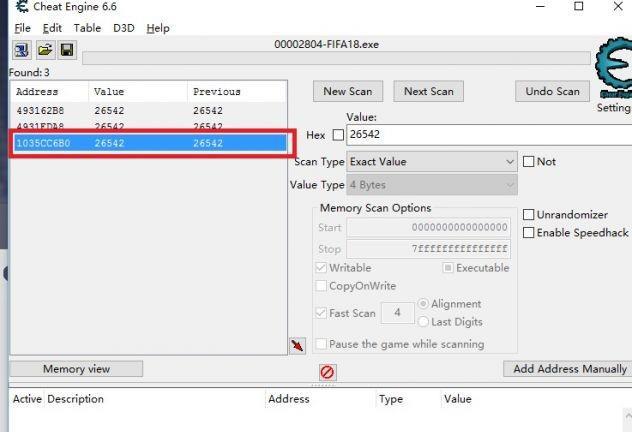Open the Edit menu

point(52,28)
